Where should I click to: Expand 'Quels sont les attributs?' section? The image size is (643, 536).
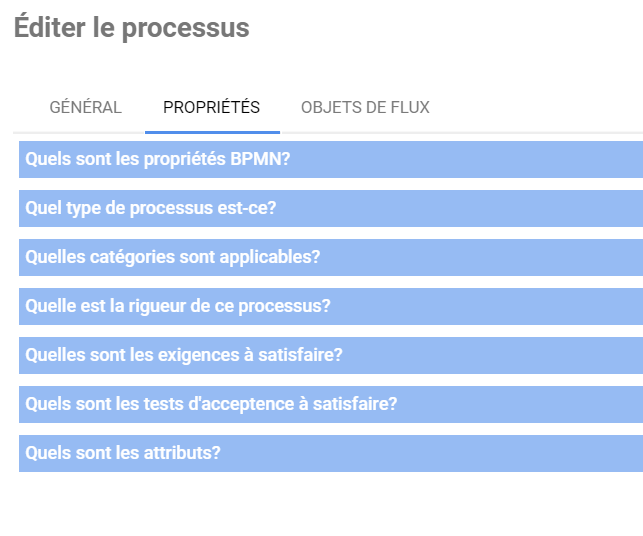(x=330, y=453)
